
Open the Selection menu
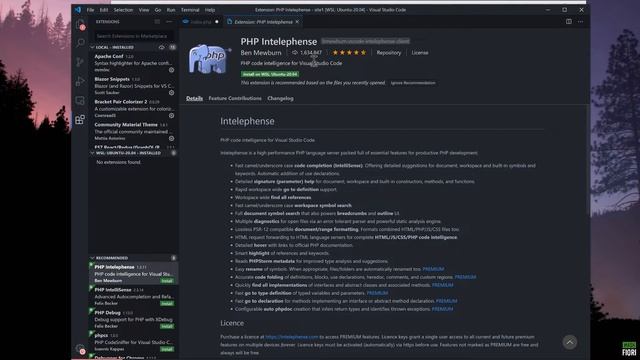coord(123,10)
